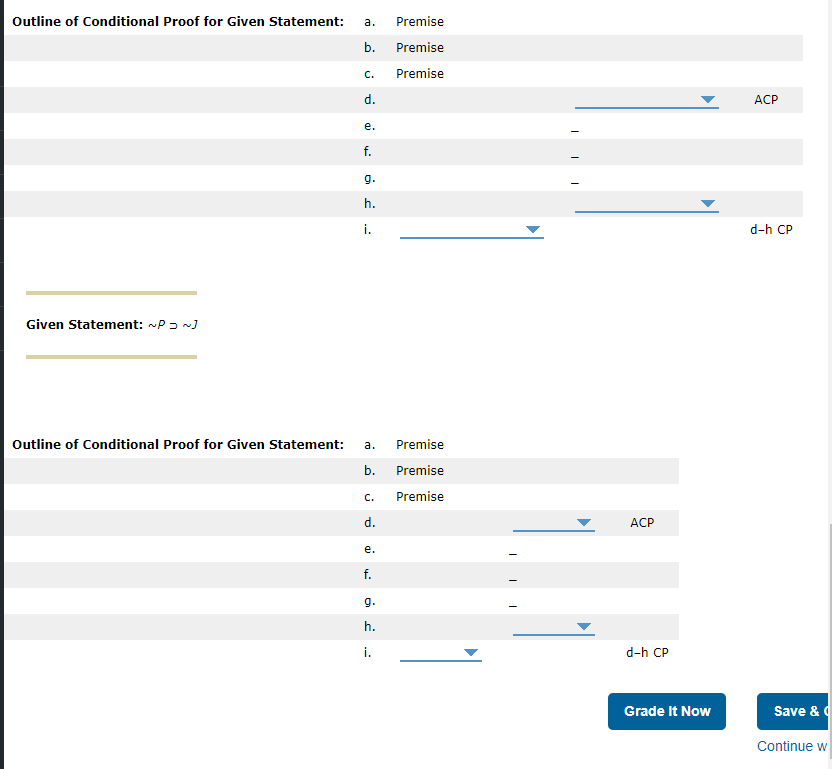This screenshot has height=769, width=832.
Task: Click the step b Premise row in top outline
Action: pos(419,47)
